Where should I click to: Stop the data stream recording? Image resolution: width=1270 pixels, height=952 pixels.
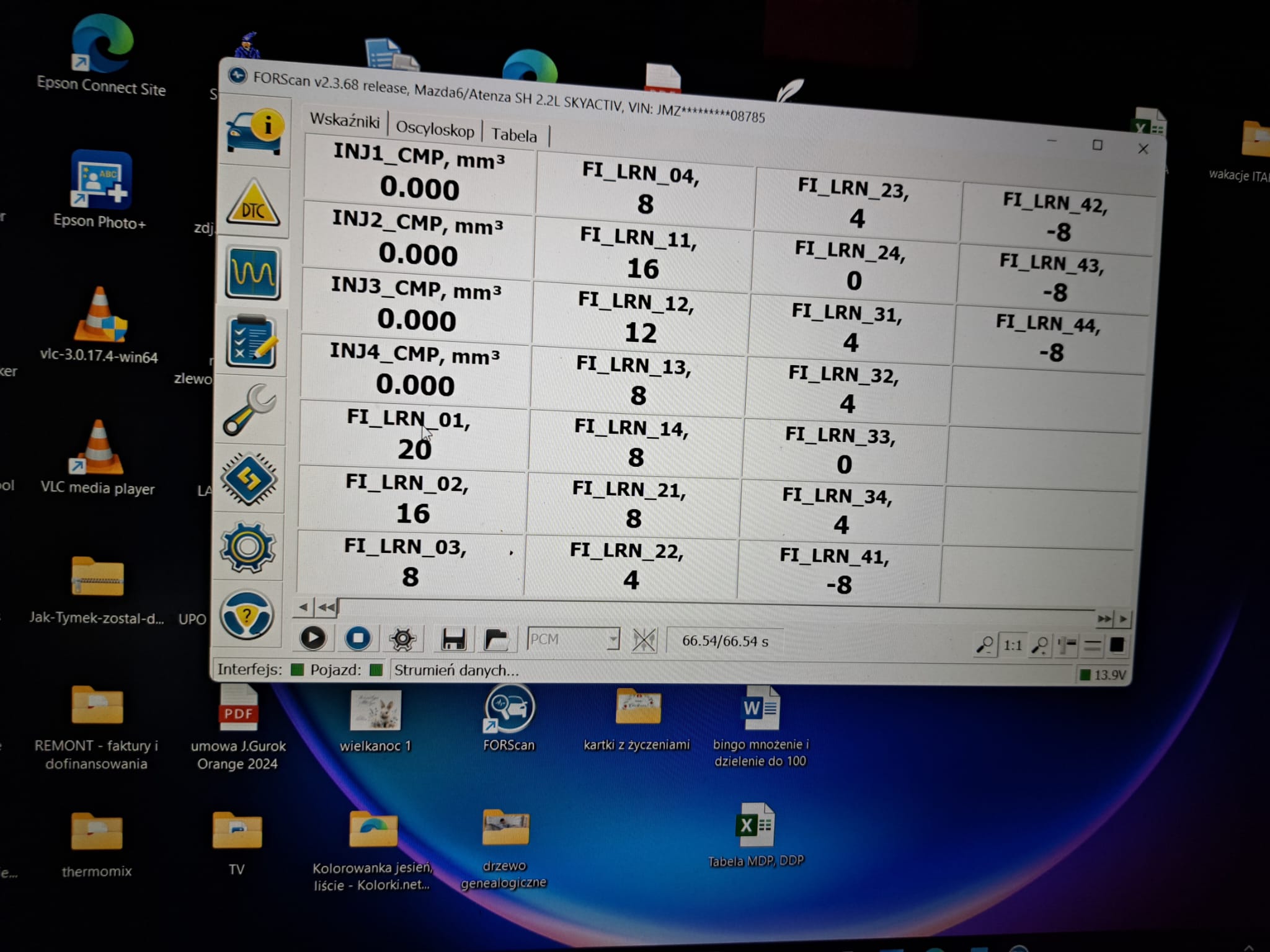358,638
